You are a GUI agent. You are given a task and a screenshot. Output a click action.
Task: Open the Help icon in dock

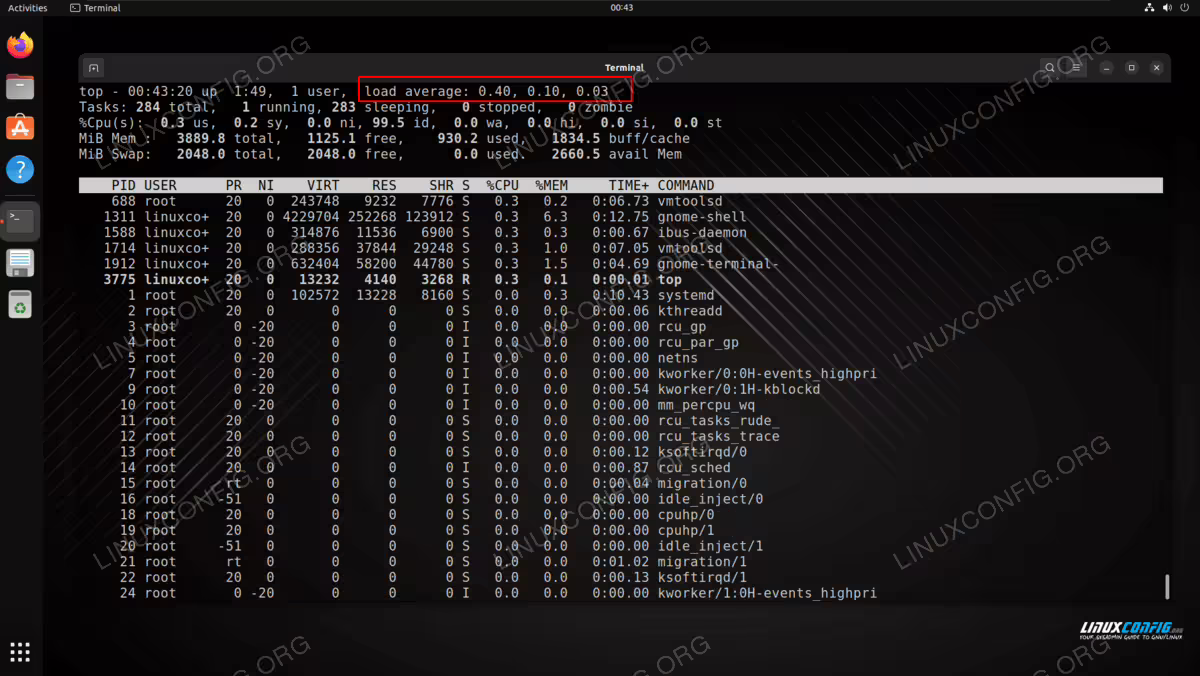[20, 169]
